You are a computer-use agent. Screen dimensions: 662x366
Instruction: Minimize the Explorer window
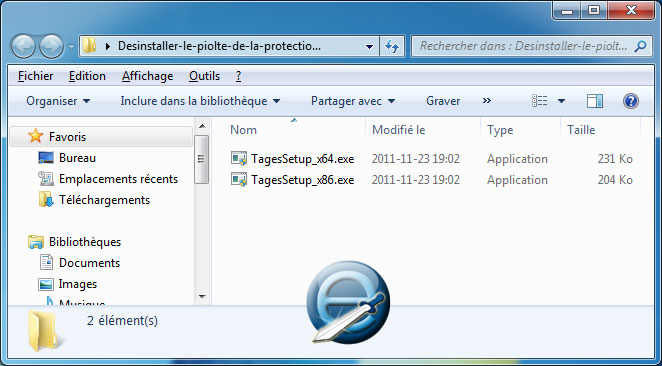coord(567,10)
